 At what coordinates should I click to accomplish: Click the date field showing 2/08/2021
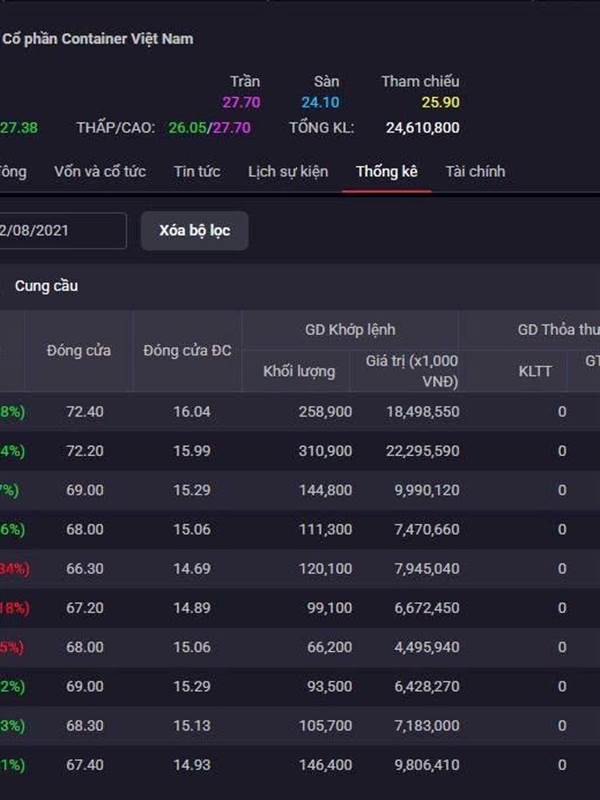tap(63, 231)
